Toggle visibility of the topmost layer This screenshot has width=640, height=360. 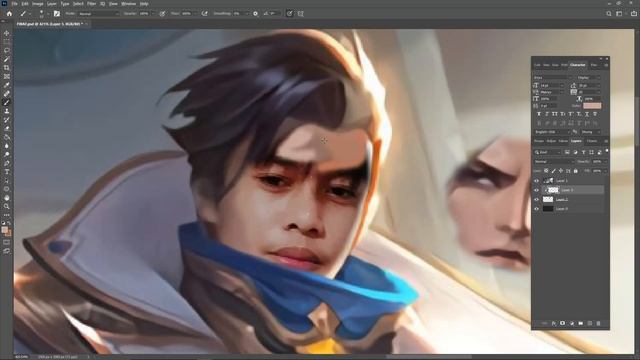536,180
